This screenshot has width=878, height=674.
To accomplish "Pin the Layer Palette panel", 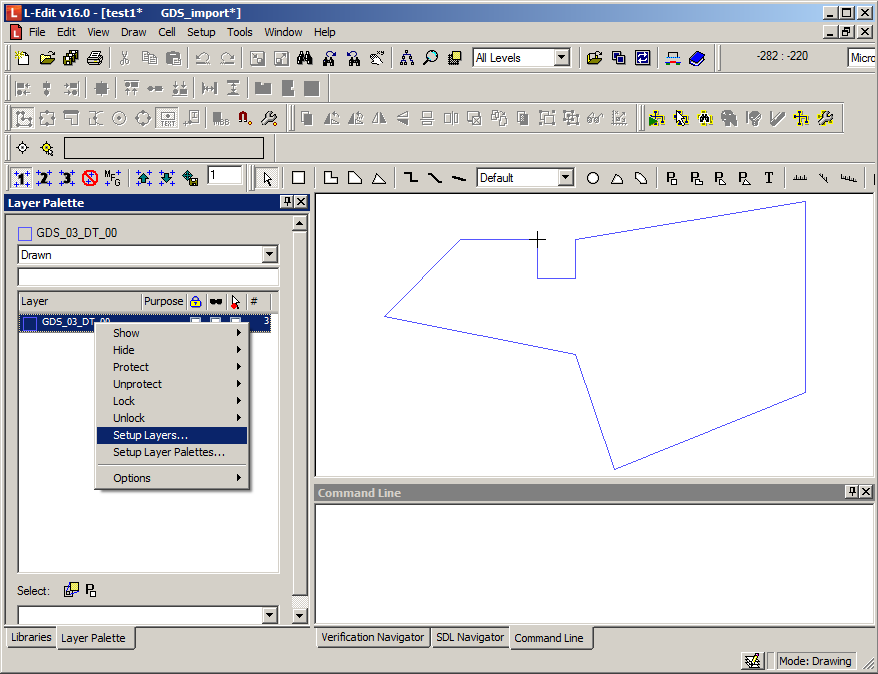I will click(x=287, y=203).
